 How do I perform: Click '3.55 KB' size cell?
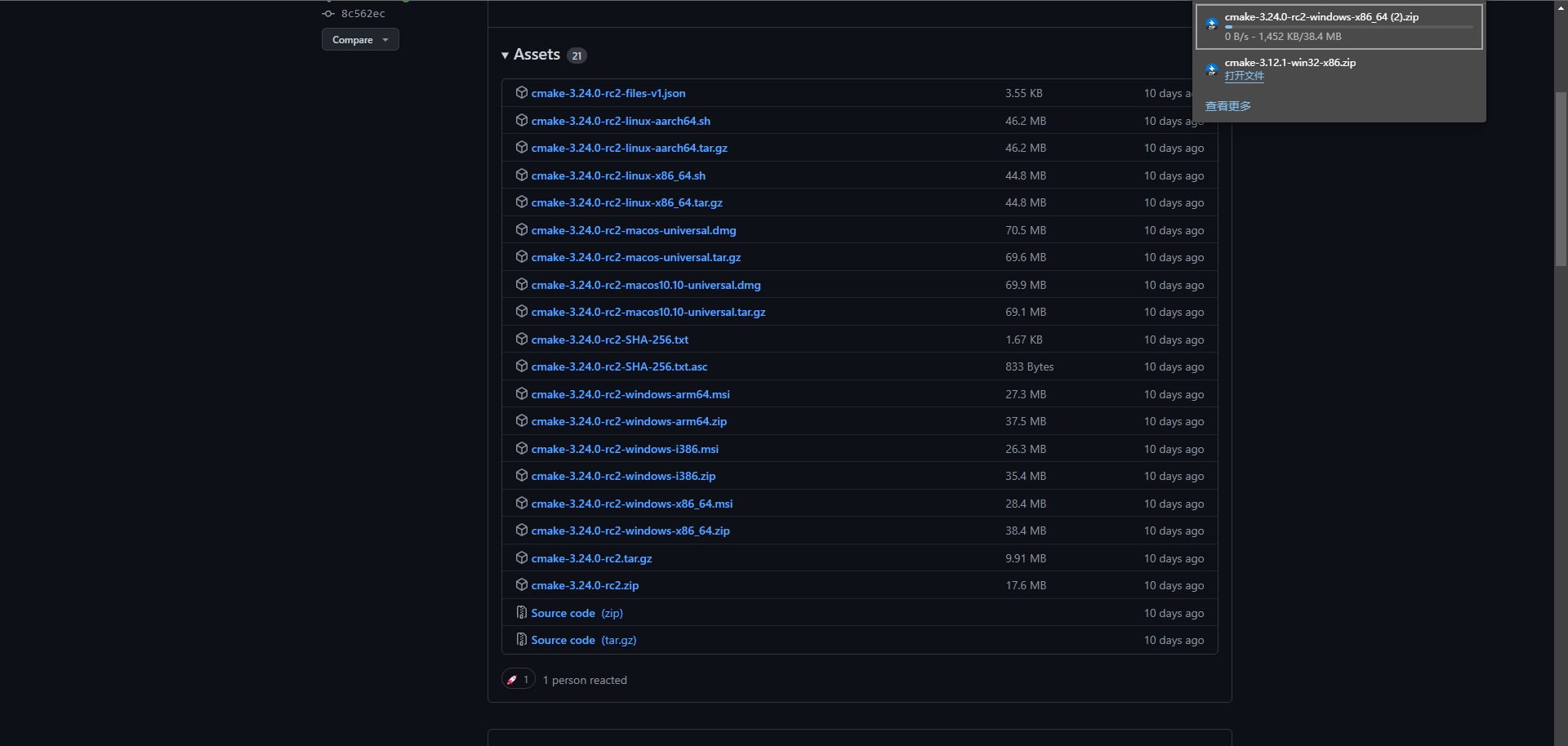(1024, 93)
